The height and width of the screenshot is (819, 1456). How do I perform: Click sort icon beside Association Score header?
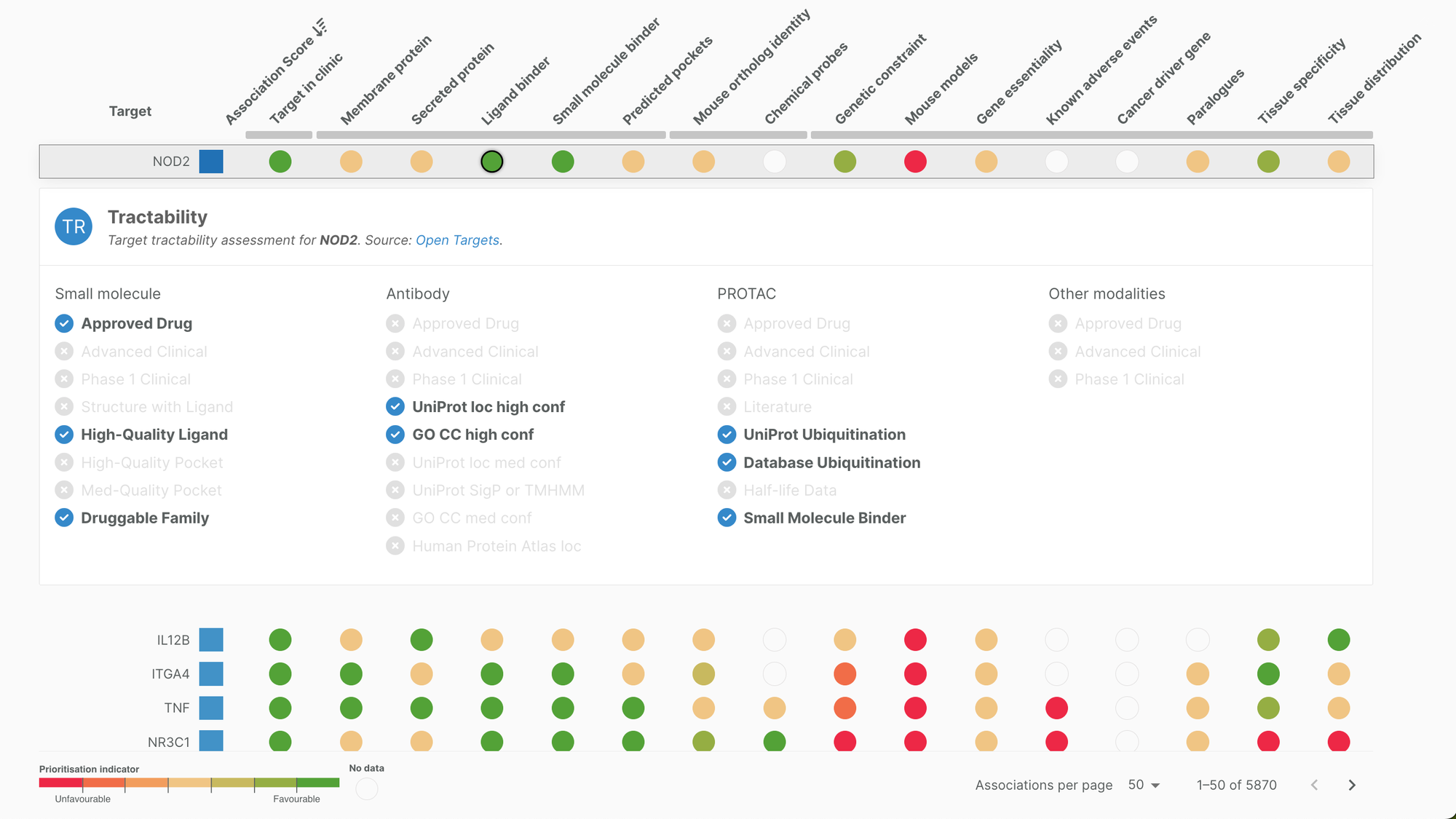320,28
